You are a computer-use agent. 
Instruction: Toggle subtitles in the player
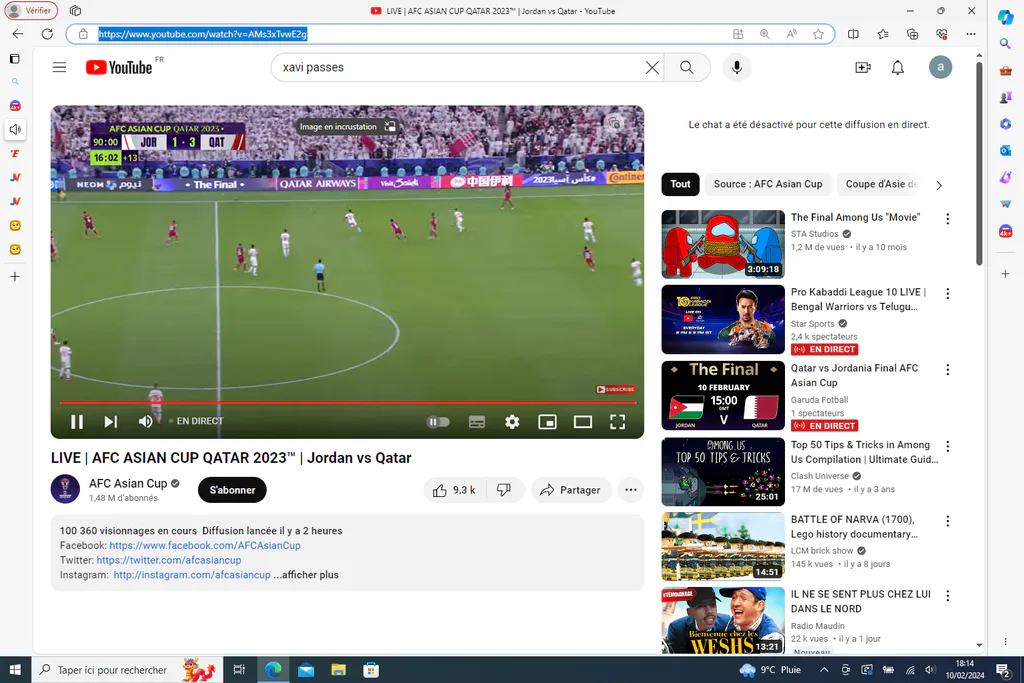pos(477,422)
